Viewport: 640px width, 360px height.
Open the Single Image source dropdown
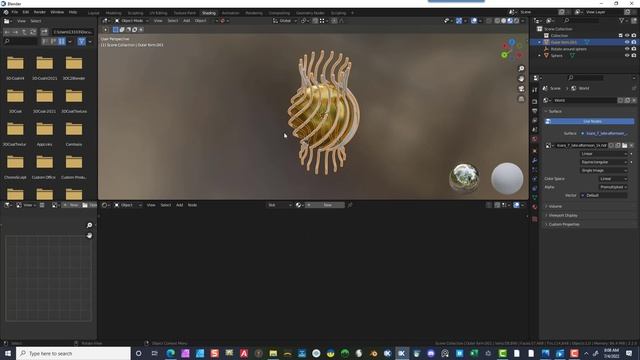pyautogui.click(x=603, y=170)
